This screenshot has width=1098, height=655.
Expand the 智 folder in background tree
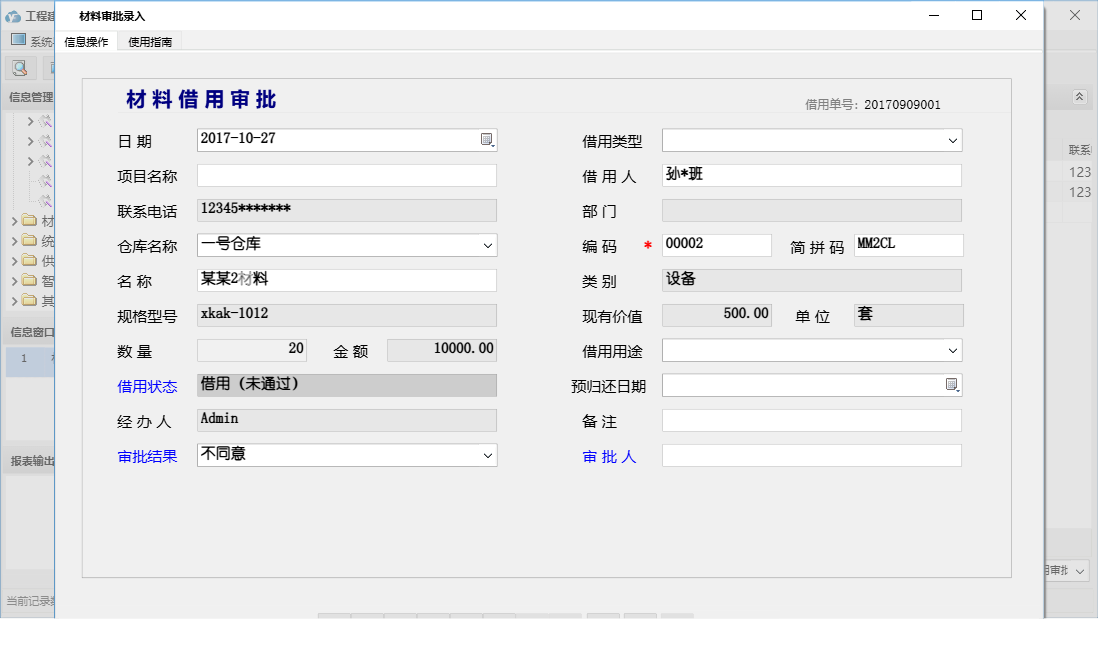point(14,281)
